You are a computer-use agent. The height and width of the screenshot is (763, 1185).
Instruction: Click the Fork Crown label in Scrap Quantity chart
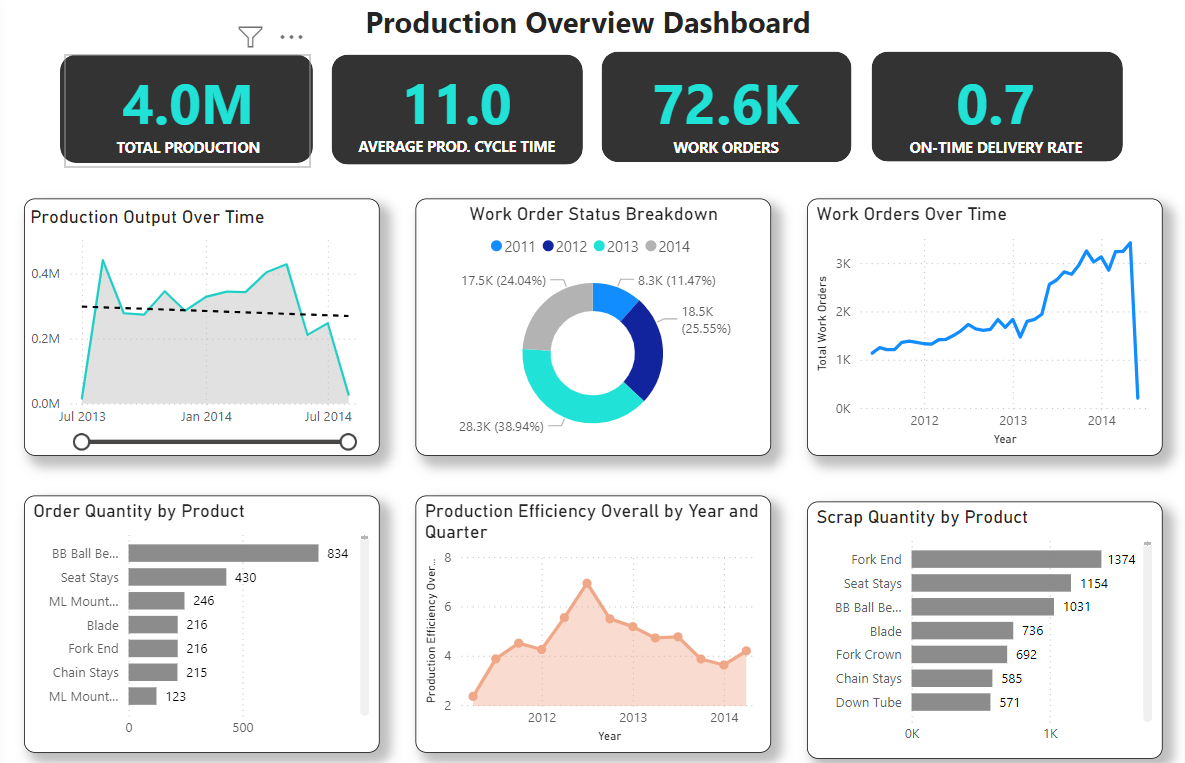click(x=869, y=654)
